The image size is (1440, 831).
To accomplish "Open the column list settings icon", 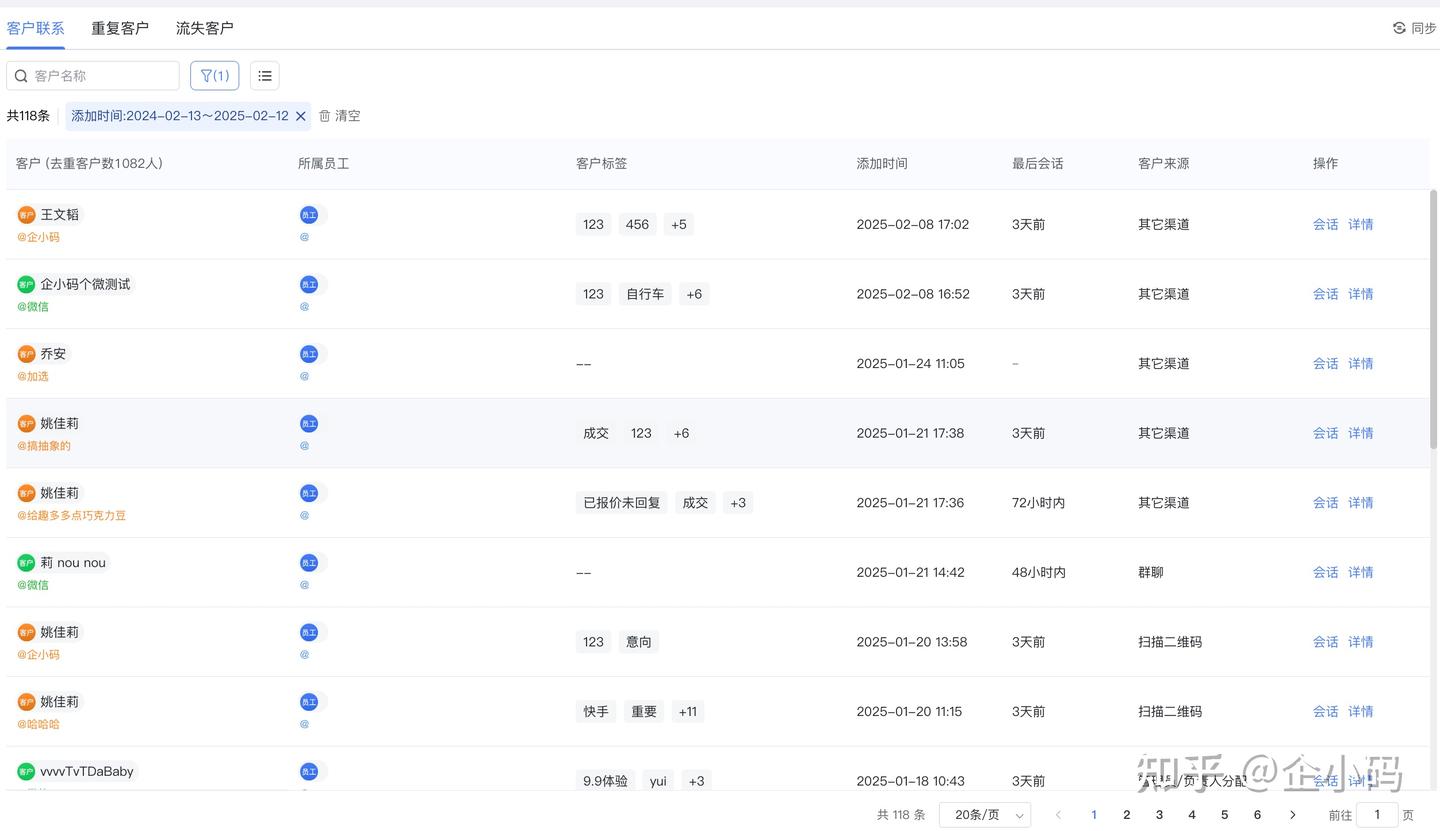I will (x=265, y=76).
